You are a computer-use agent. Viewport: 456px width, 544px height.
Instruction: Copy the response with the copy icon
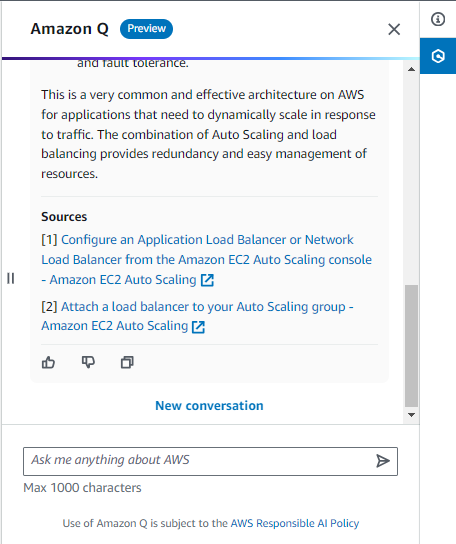click(x=127, y=362)
